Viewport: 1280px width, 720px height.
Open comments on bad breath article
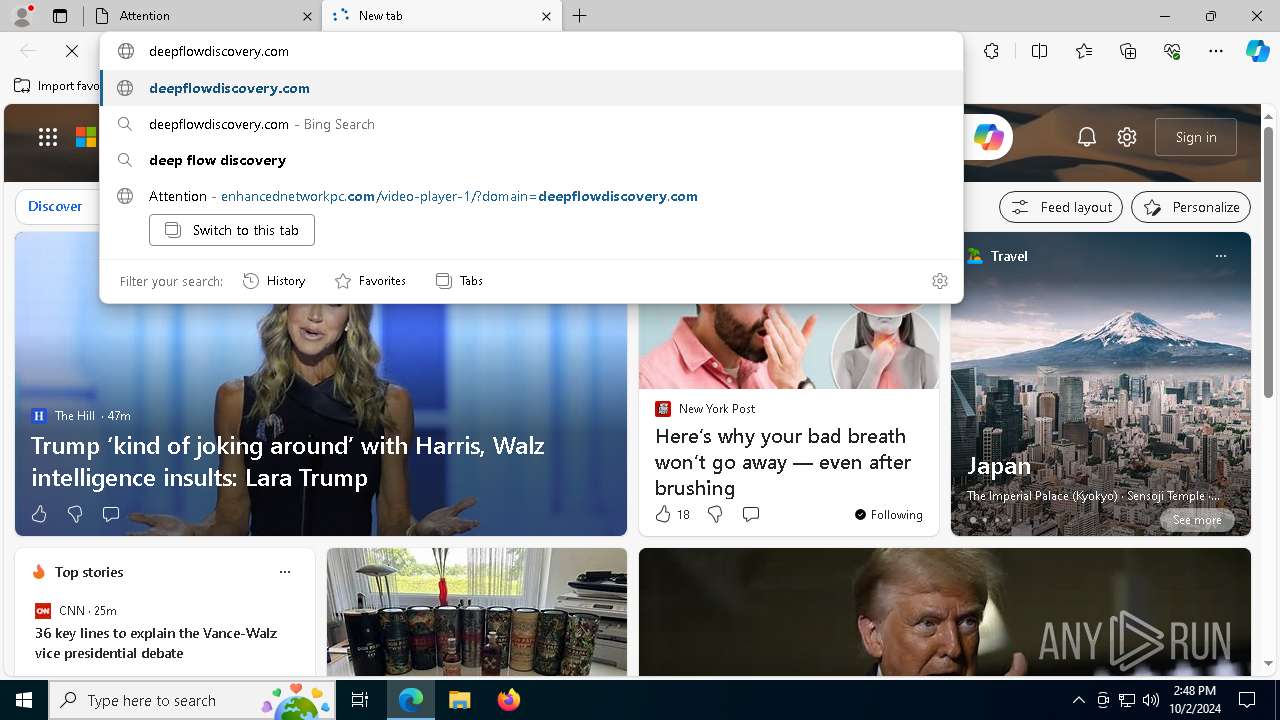tap(751, 514)
